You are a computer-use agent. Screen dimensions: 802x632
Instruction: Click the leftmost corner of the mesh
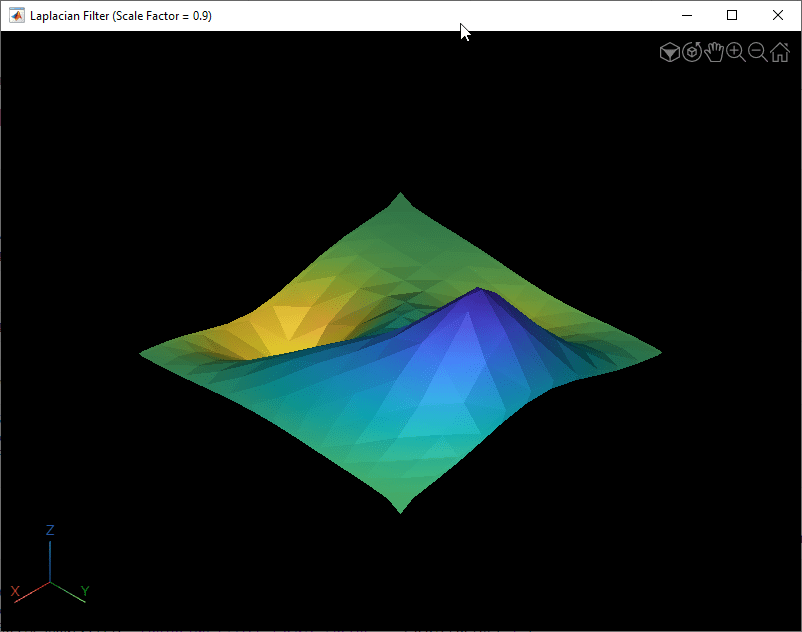(143, 353)
